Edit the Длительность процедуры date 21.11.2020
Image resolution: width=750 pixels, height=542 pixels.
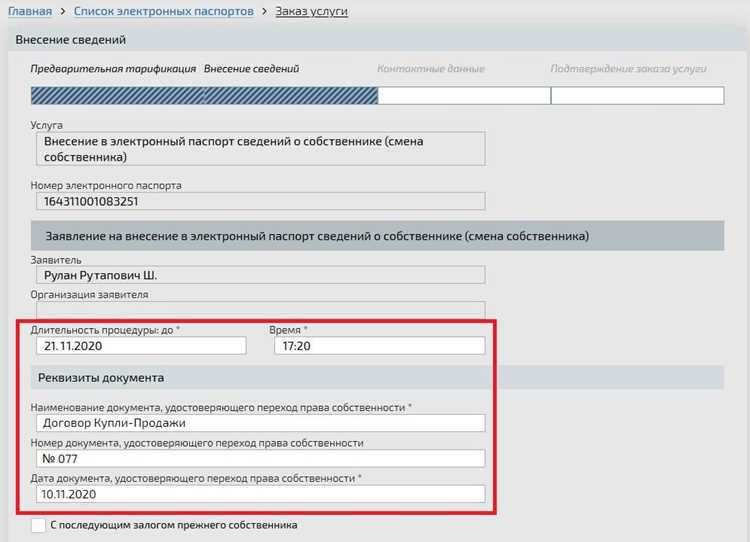pyautogui.click(x=141, y=346)
